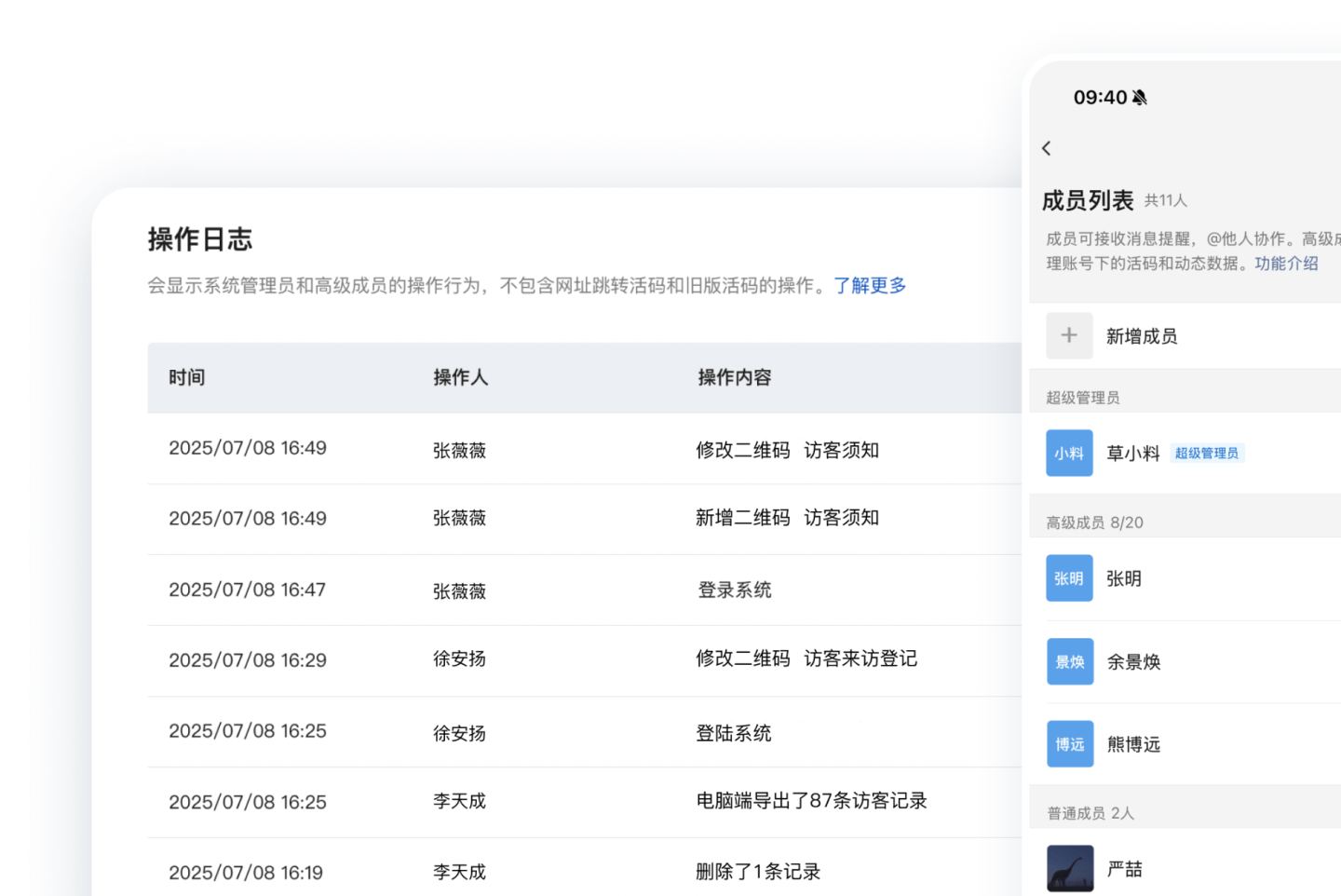The height and width of the screenshot is (896, 1341).
Task: Tap the back arrow in the member list
Action: tap(1047, 148)
